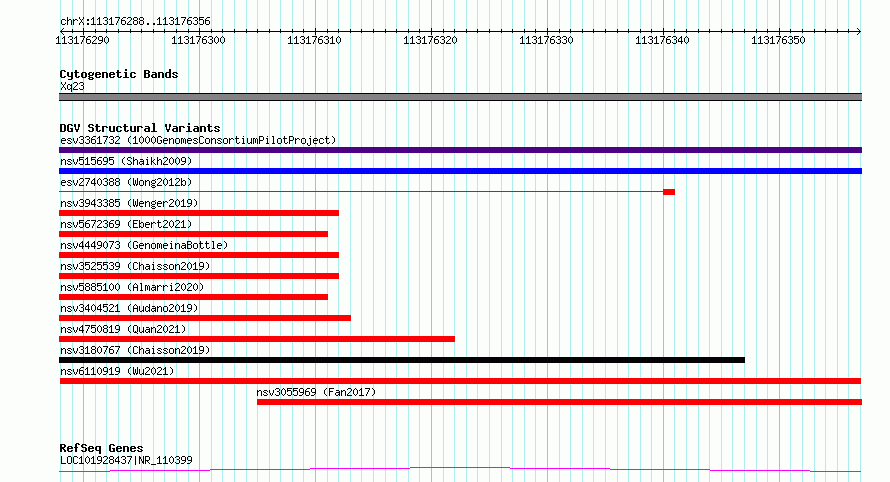Viewport: 890px width, 482px height.
Task: Open variant nsv3404521 (Audano2019) label
Action: pyautogui.click(x=129, y=308)
